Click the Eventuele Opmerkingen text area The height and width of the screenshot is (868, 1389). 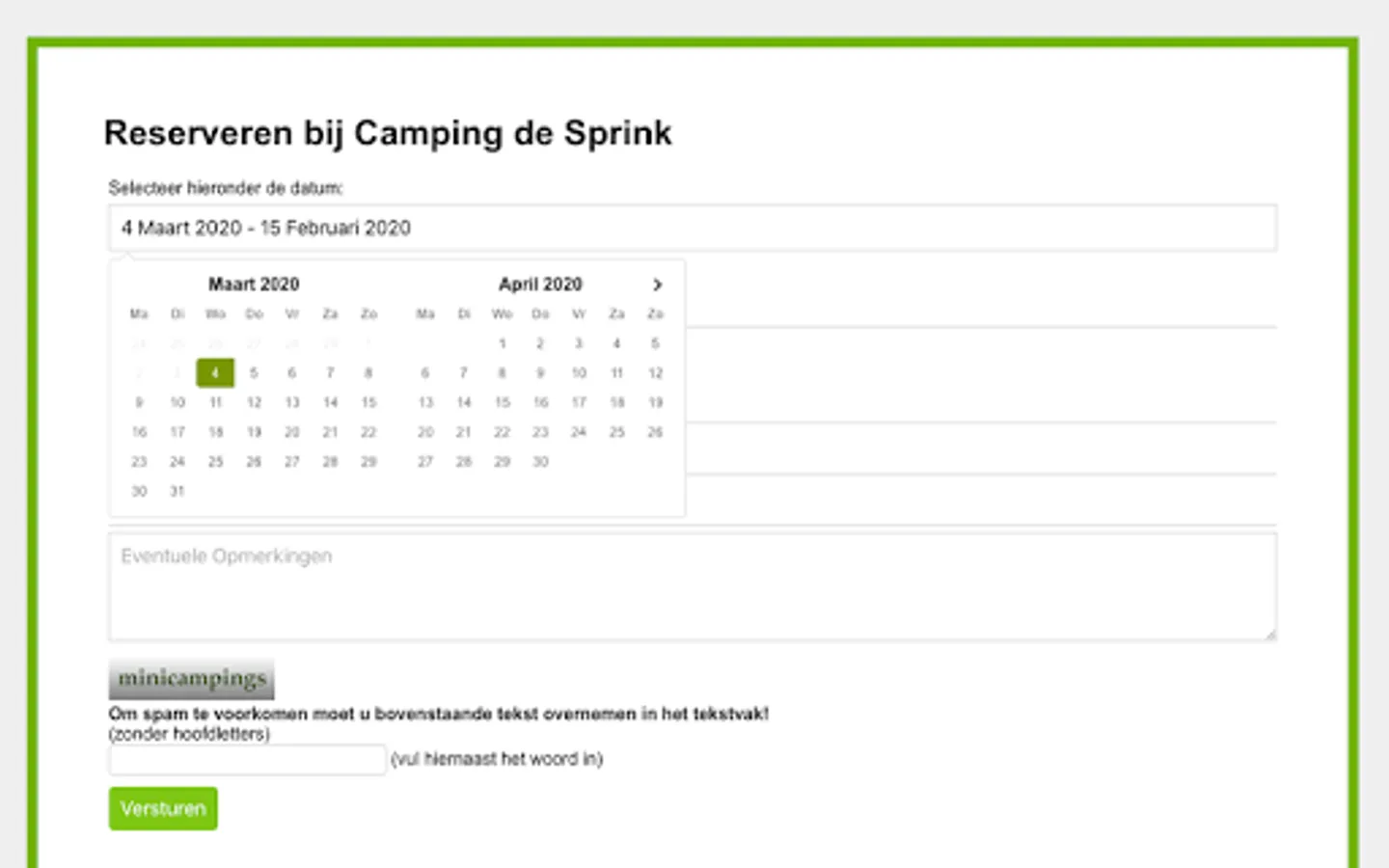coord(692,586)
